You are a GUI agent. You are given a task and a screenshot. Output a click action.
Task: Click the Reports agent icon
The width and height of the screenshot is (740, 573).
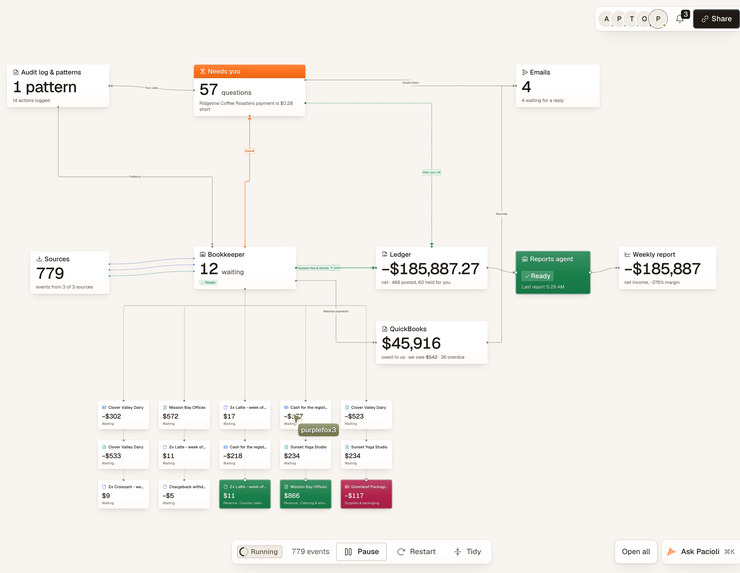tap(525, 259)
